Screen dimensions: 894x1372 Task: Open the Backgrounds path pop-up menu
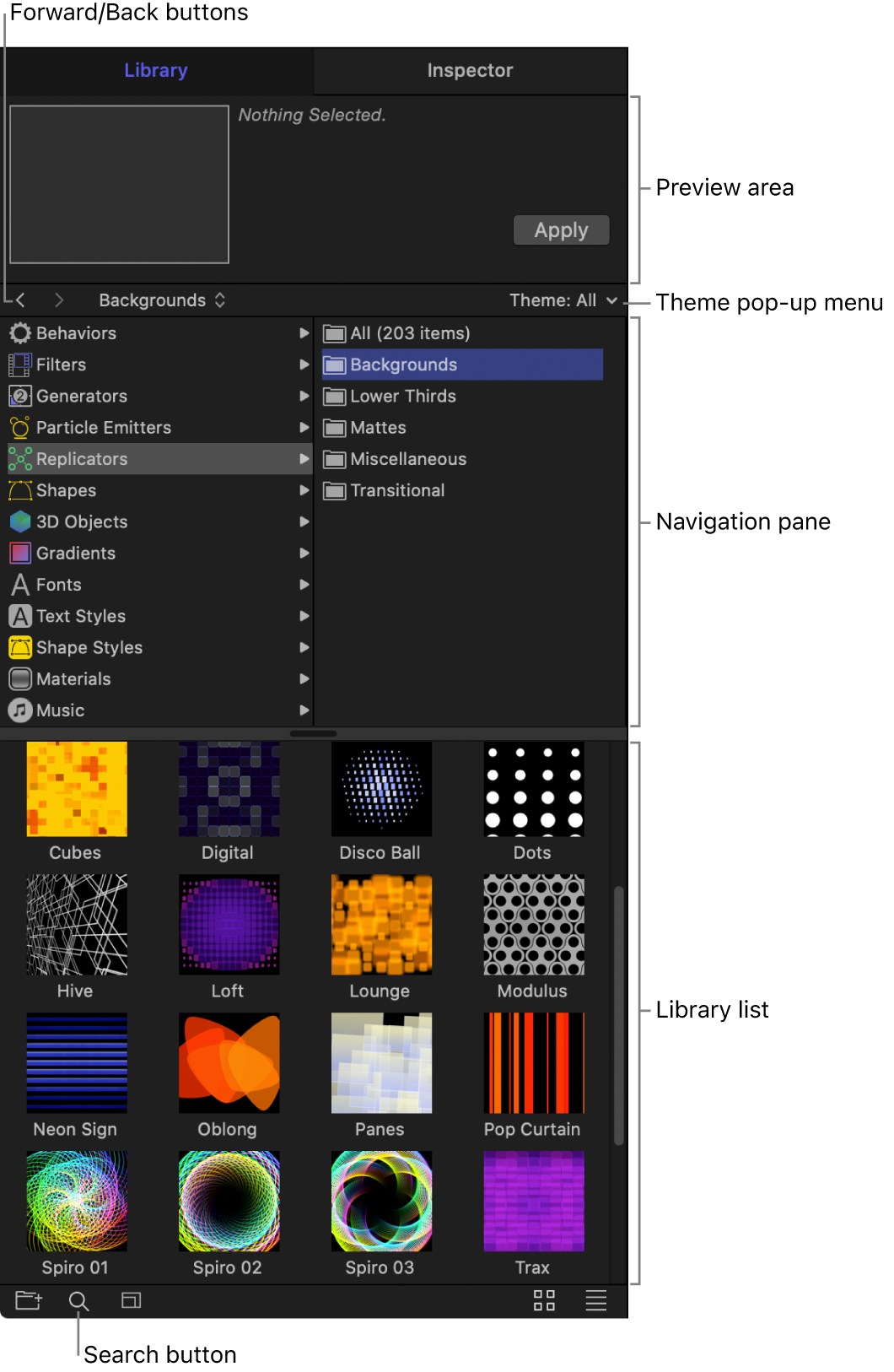161,300
